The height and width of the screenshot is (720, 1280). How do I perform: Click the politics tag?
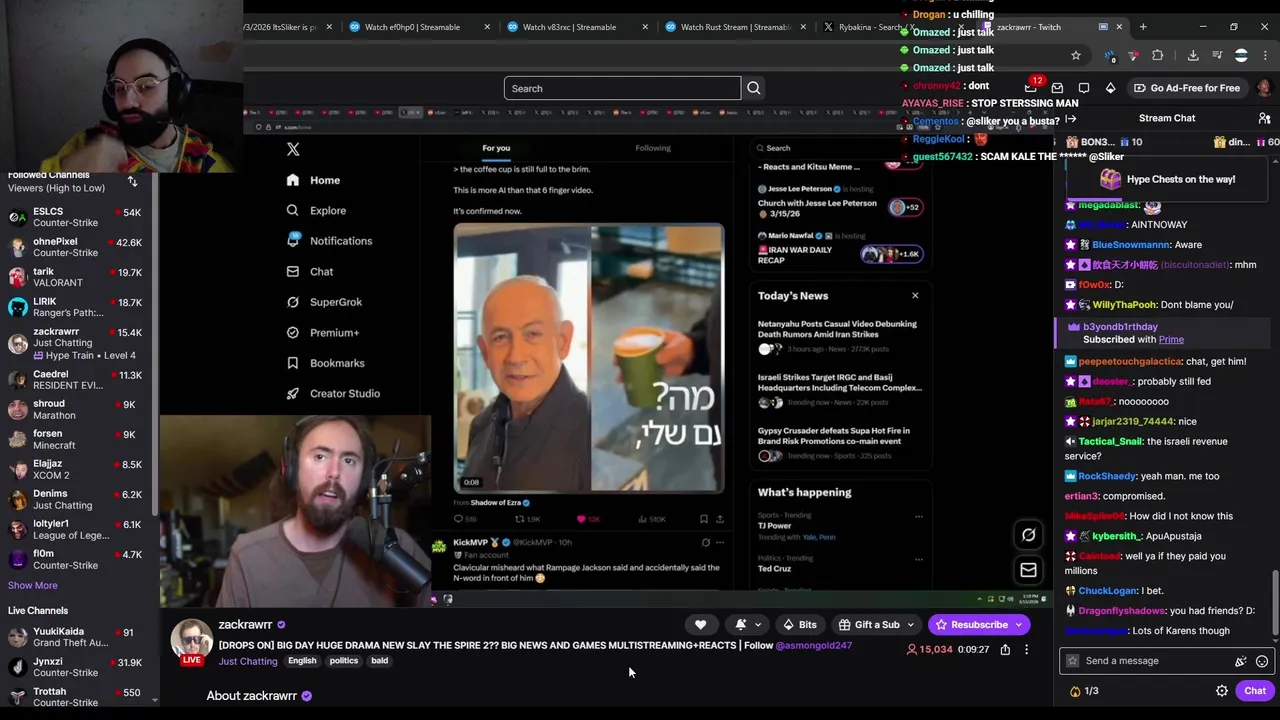pyautogui.click(x=344, y=661)
